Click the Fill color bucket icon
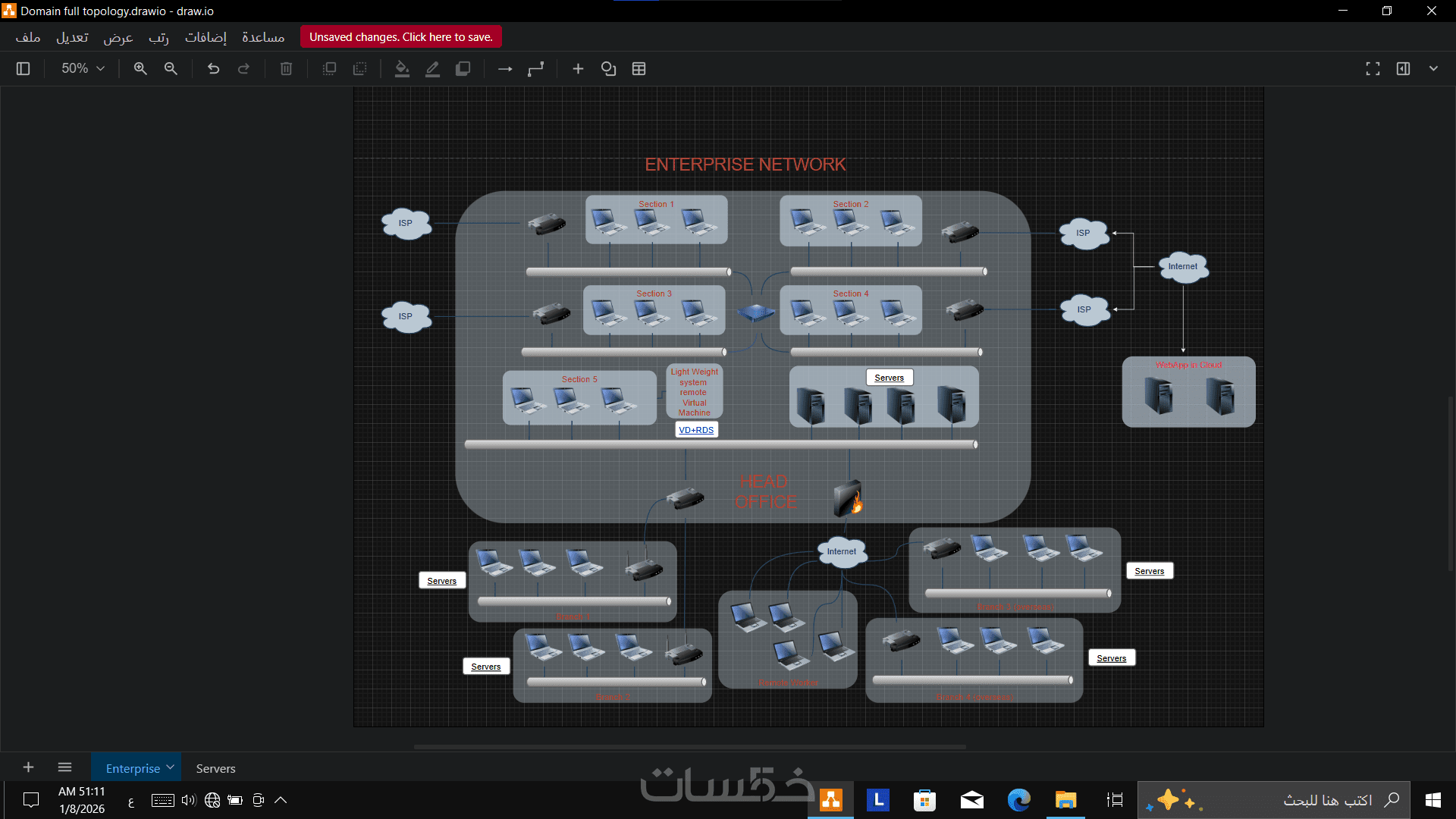 [x=402, y=69]
